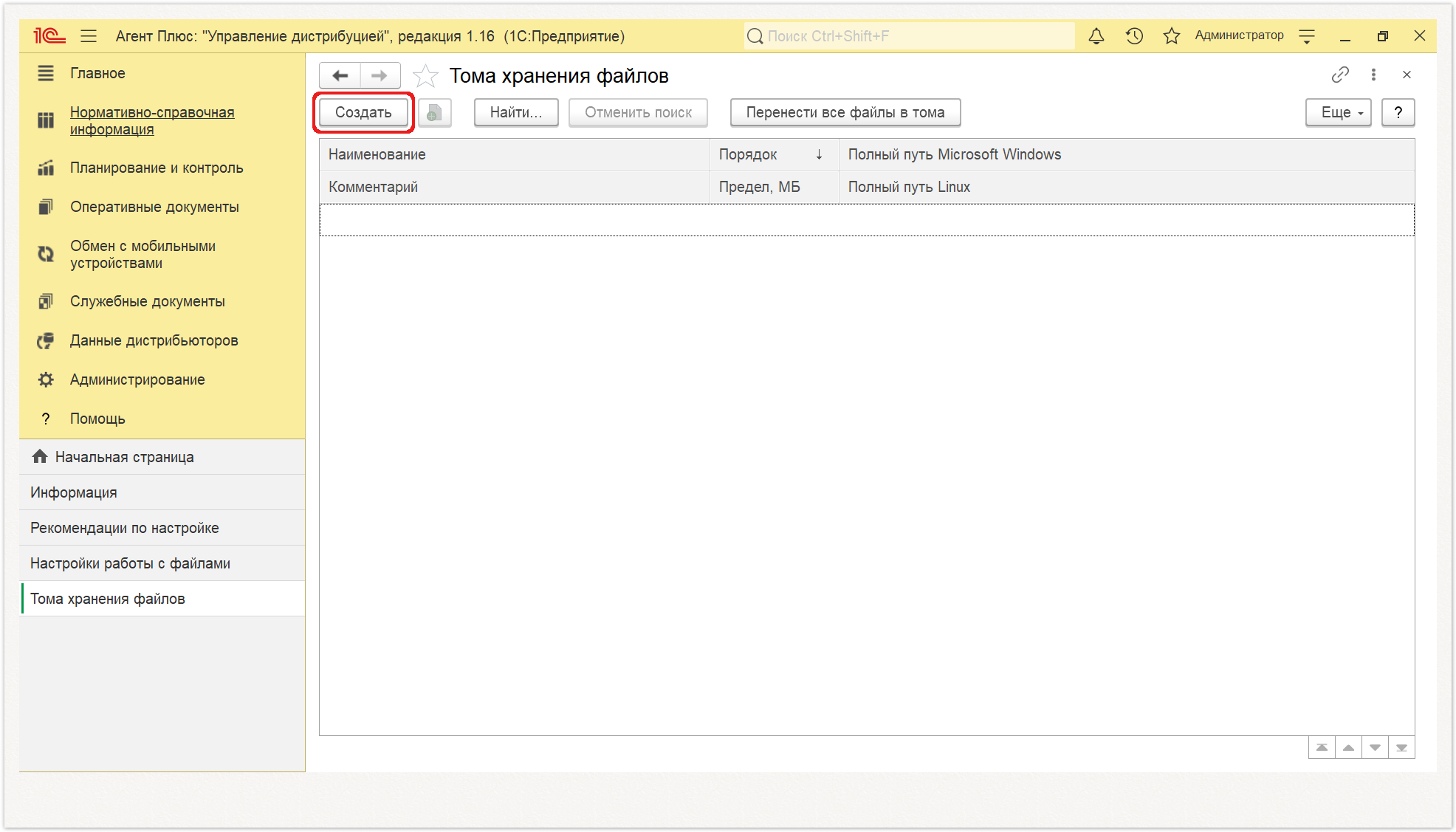This screenshot has width=1456, height=832.
Task: Click the Помощь question mark icon
Action: click(x=46, y=419)
